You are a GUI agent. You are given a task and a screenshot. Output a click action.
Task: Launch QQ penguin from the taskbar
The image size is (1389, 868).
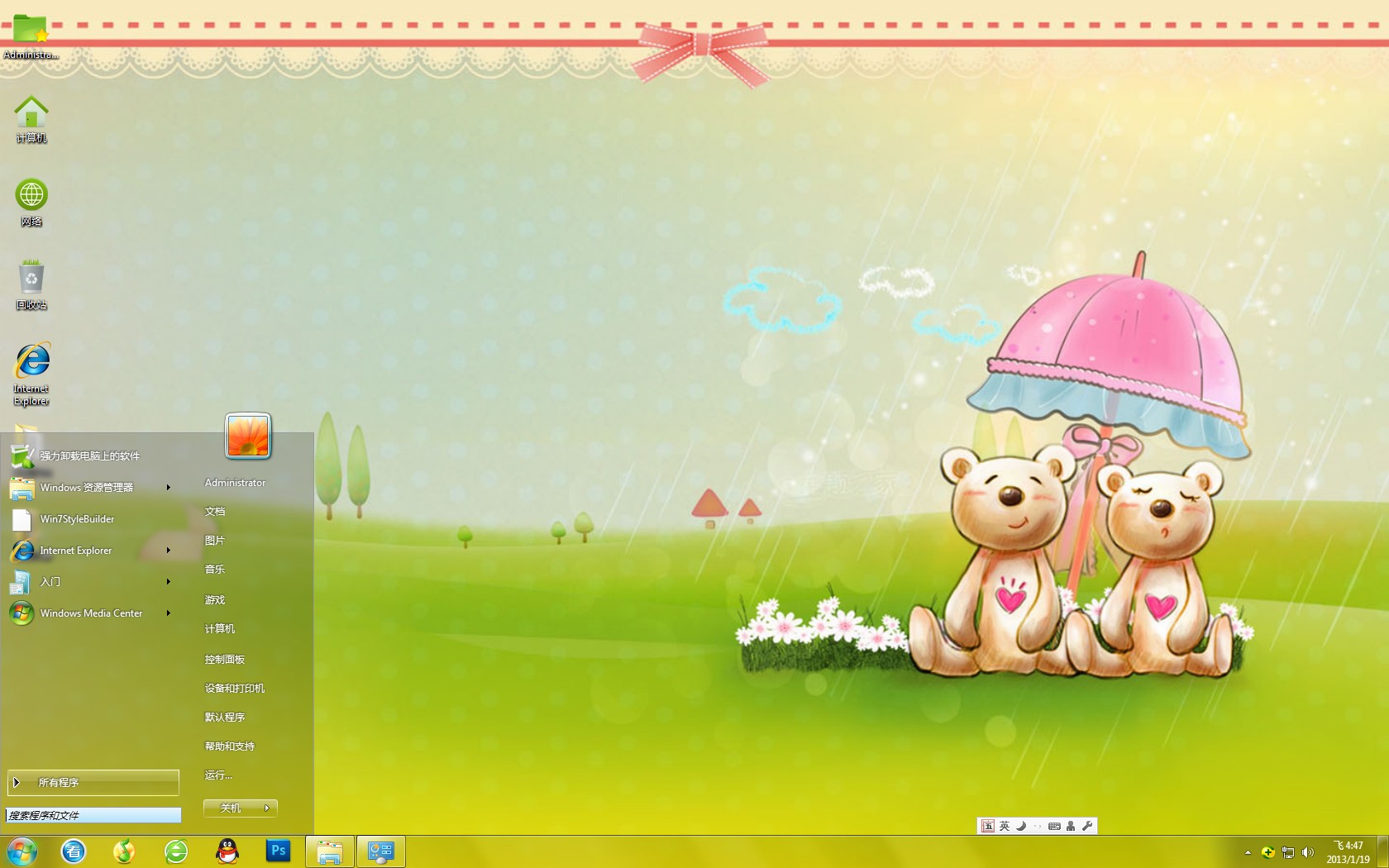pos(227,851)
